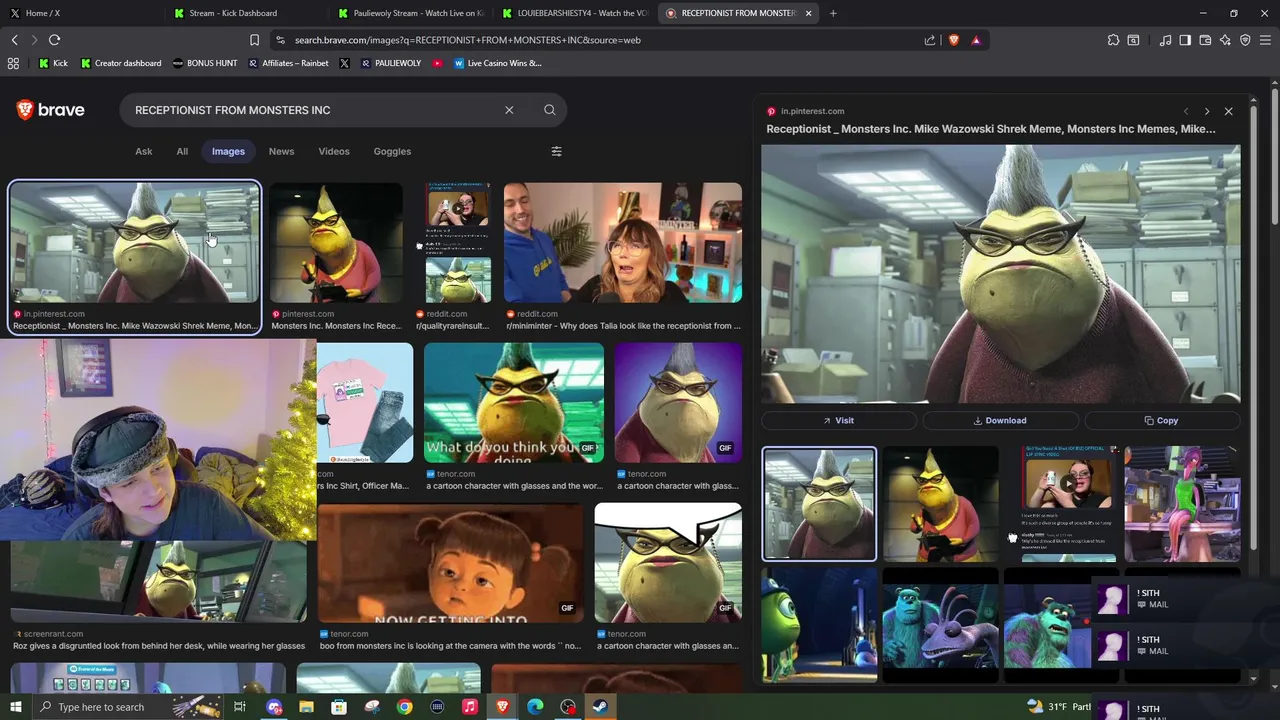The width and height of the screenshot is (1280, 720).
Task: Open Microsoft Store from taskbar
Action: [x=339, y=707]
